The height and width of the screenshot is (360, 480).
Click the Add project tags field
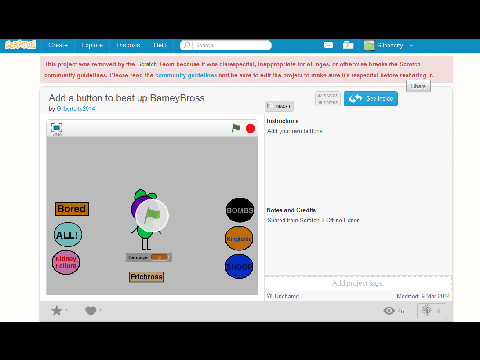click(358, 283)
